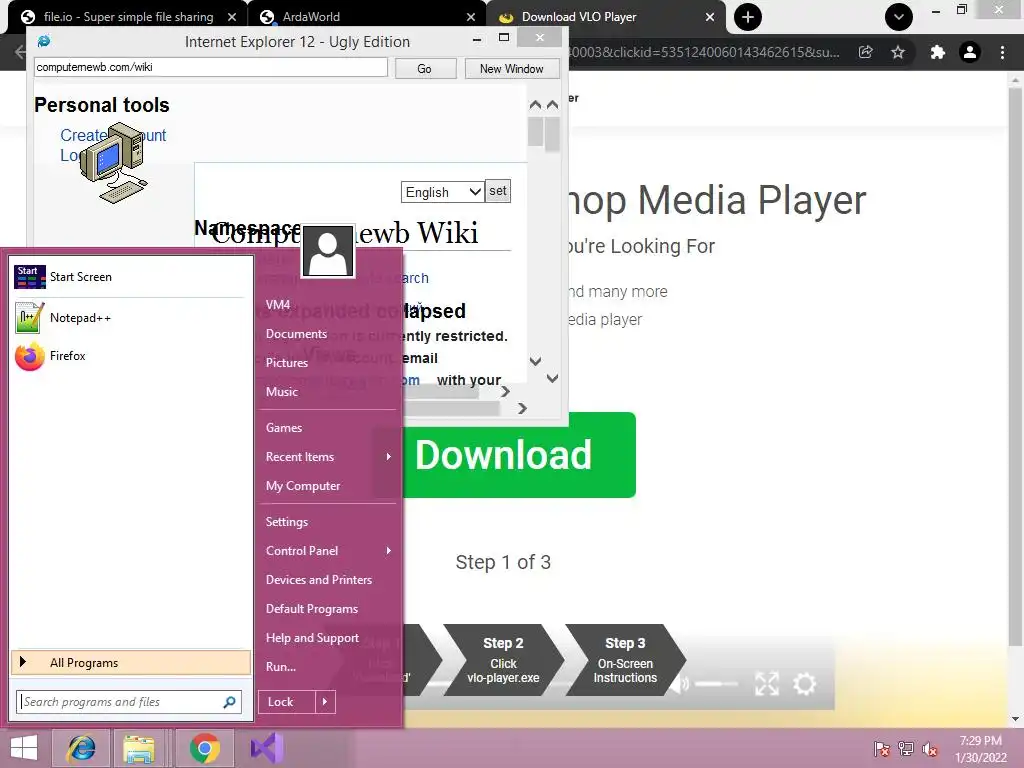This screenshot has height=768, width=1024.
Task: Open the Lock options arrow
Action: [x=325, y=702]
